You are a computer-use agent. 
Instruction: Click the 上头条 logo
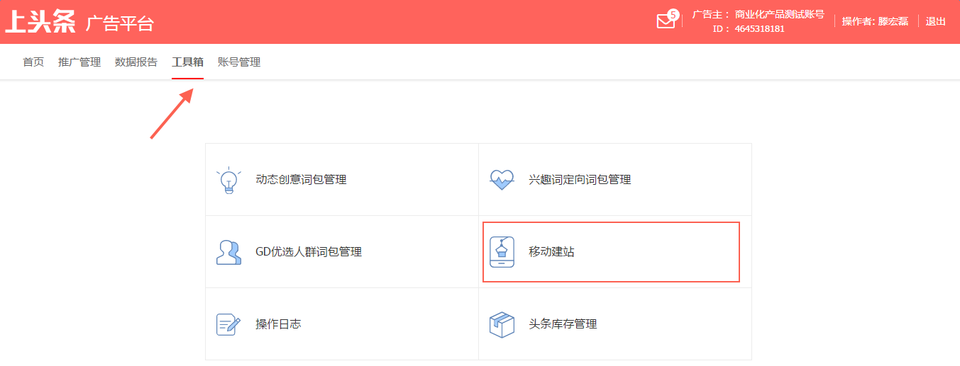pos(40,21)
